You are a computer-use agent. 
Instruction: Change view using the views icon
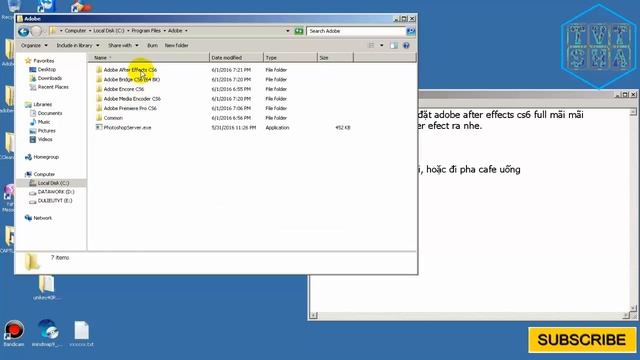(x=371, y=45)
